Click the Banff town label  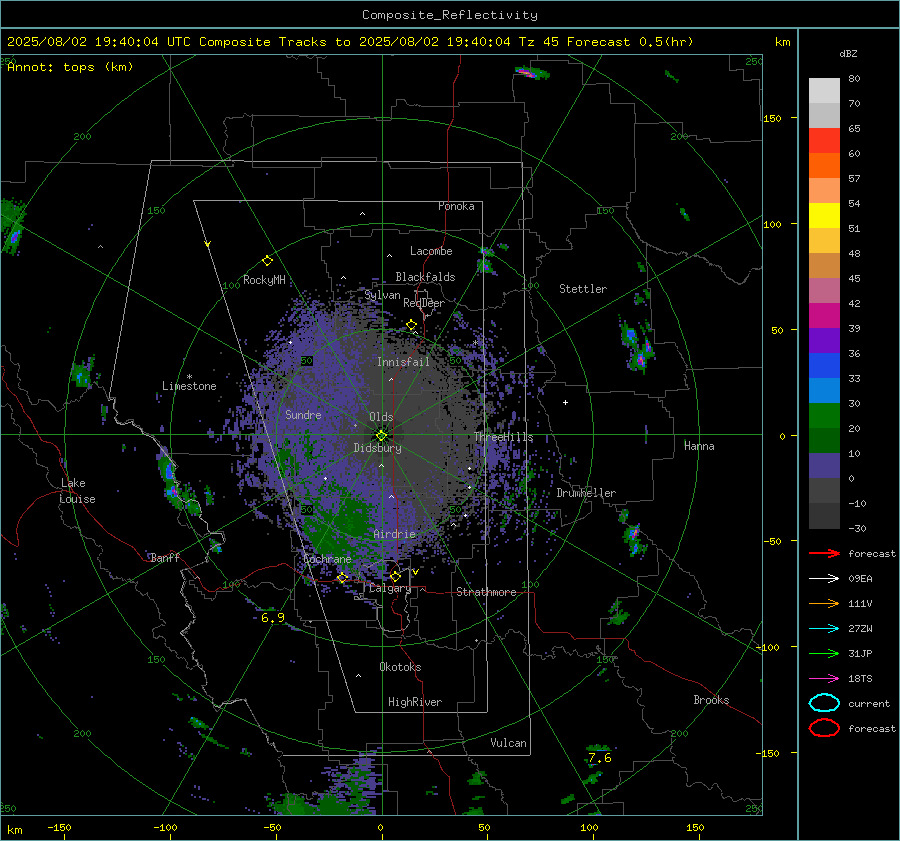tap(165, 557)
